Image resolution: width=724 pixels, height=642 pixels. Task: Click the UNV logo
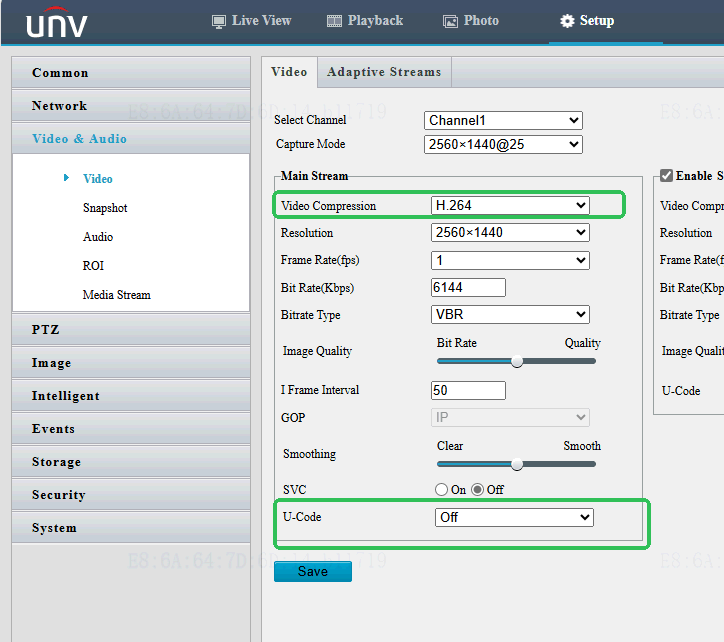coord(56,22)
